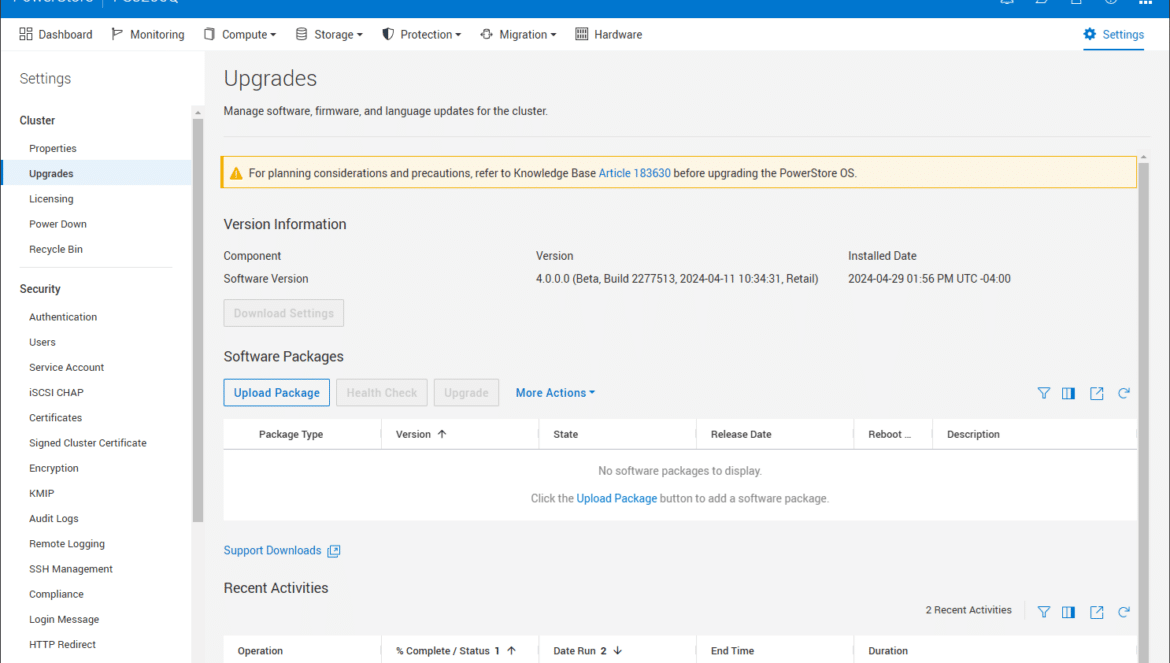Click the yellow warning icon in the banner

pos(236,173)
